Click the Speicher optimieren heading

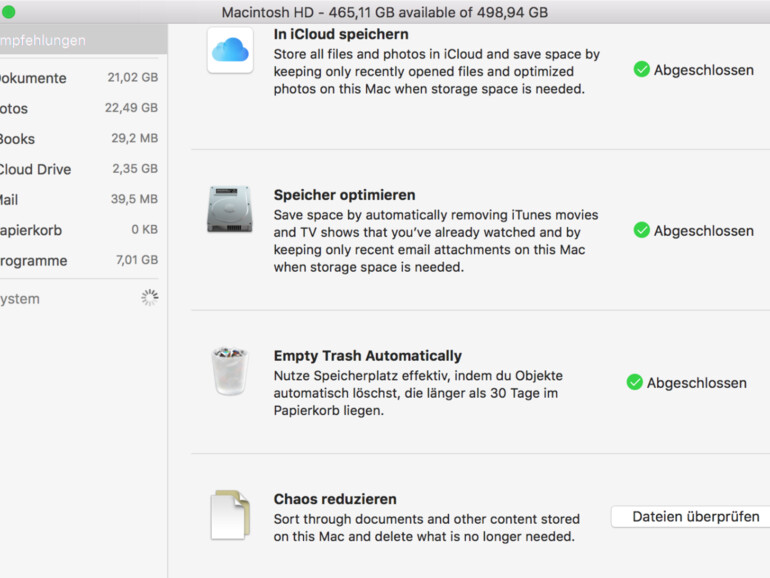coord(344,195)
